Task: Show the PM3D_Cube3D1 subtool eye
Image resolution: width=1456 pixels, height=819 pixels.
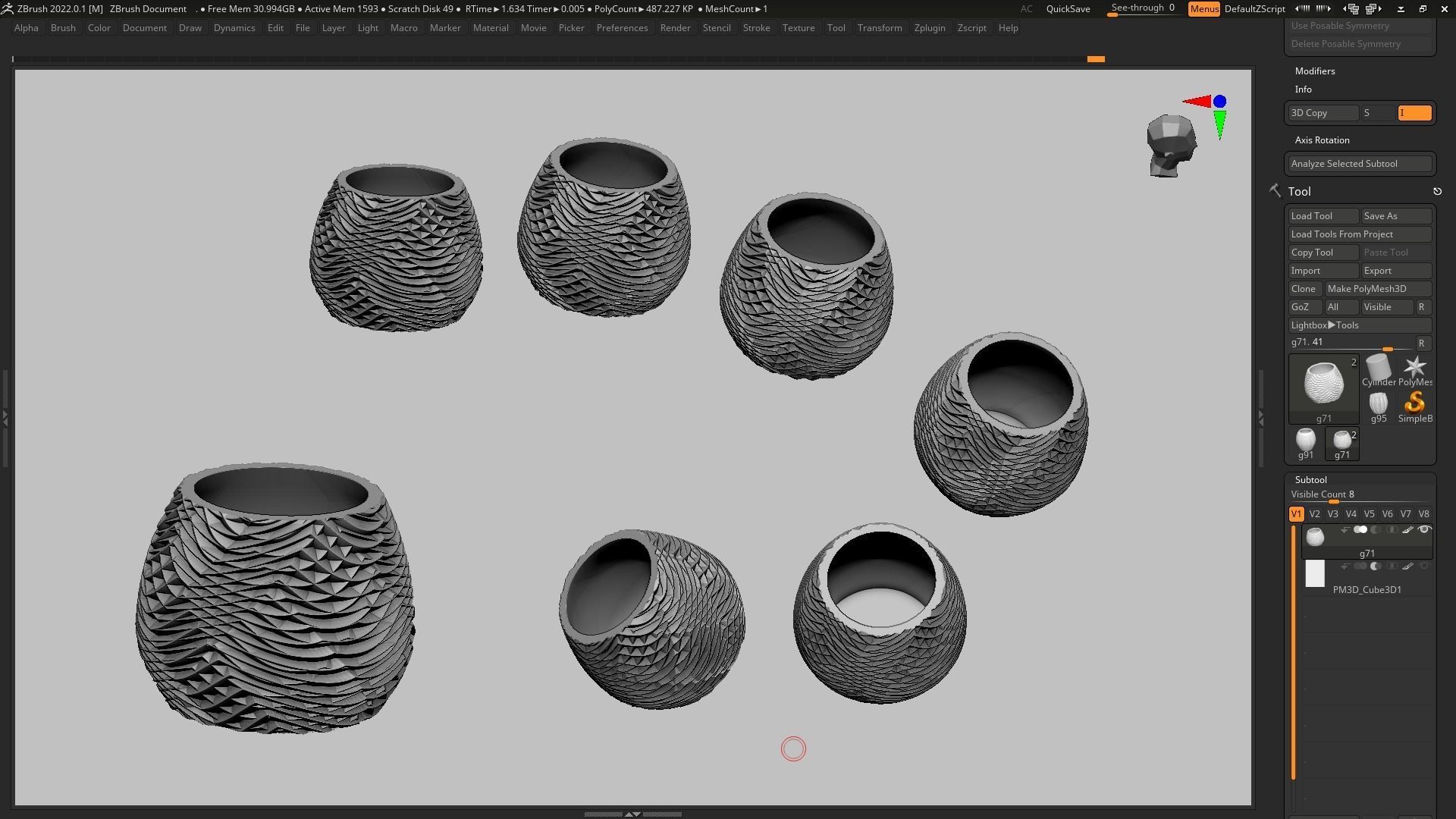Action: coord(1423,566)
